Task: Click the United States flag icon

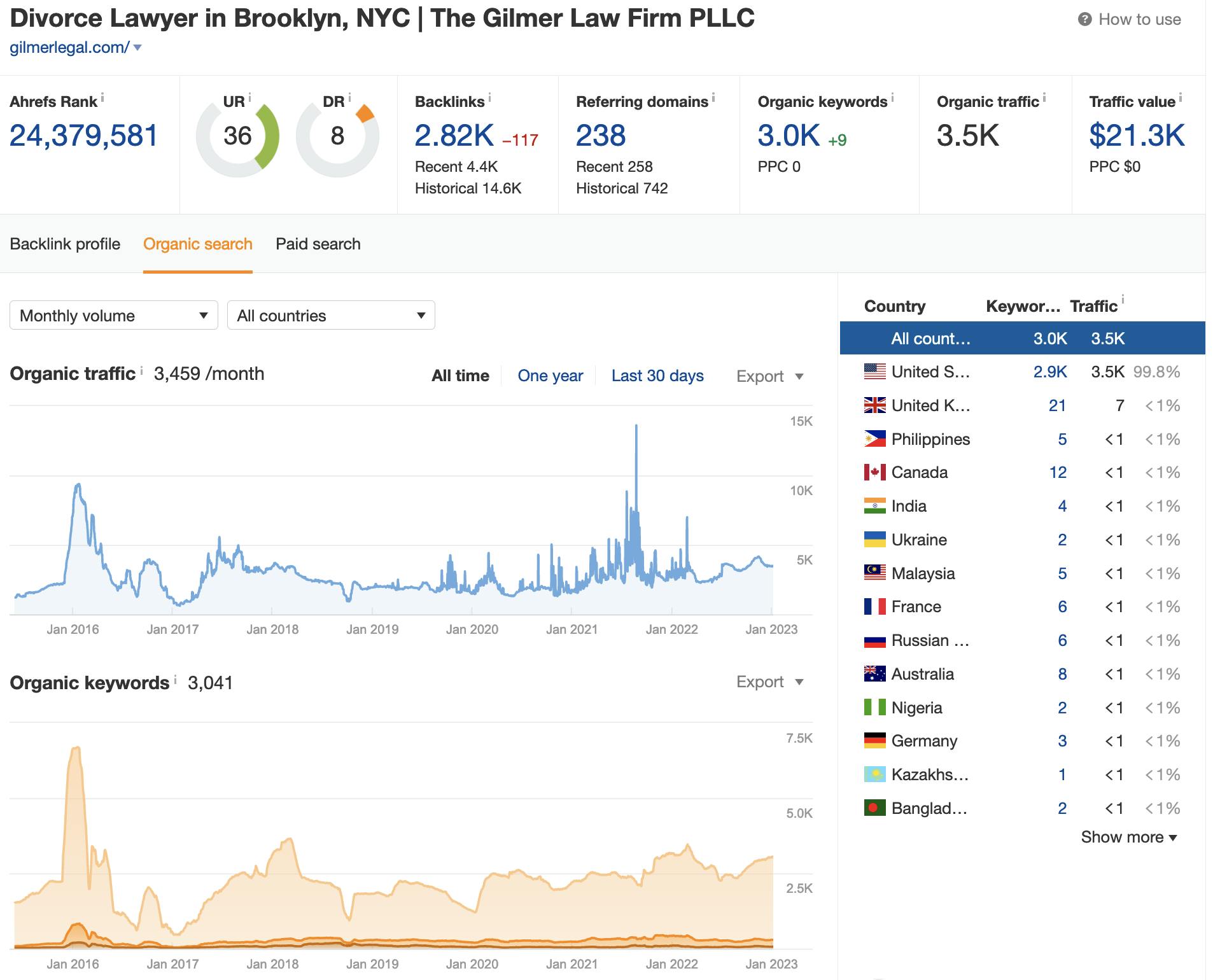Action: [x=874, y=372]
